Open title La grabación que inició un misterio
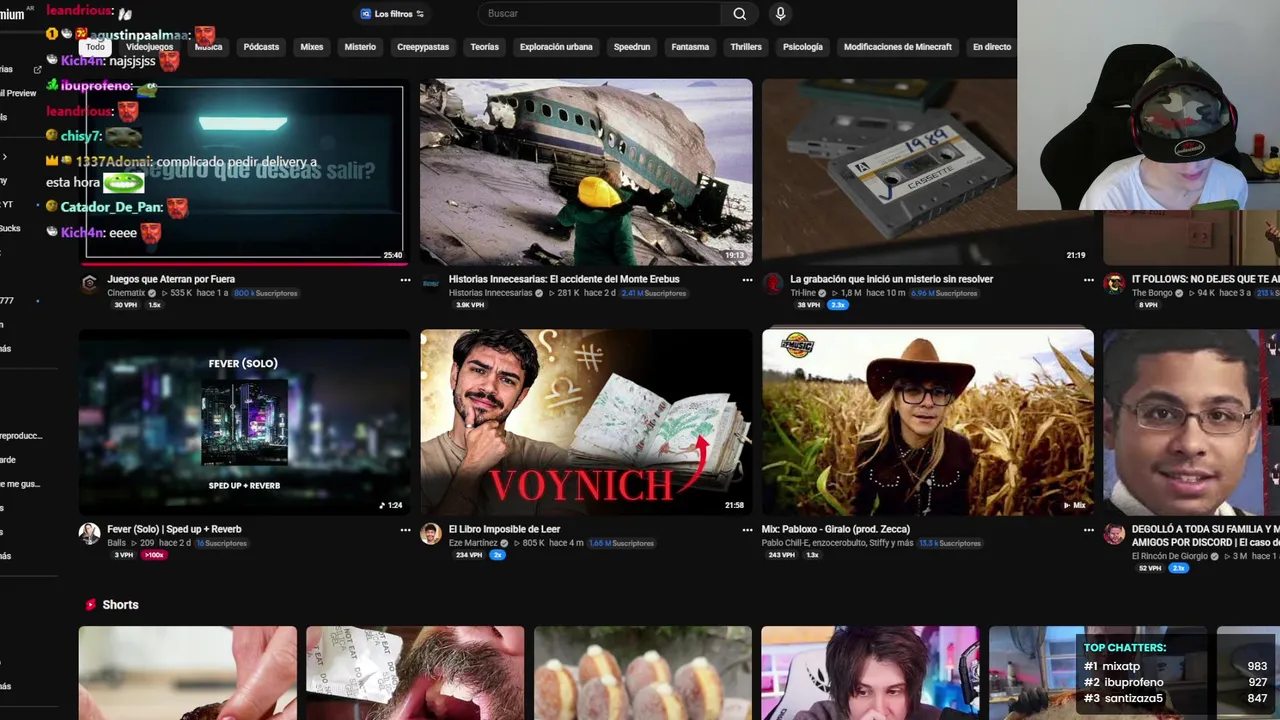The image size is (1280, 720). point(891,279)
